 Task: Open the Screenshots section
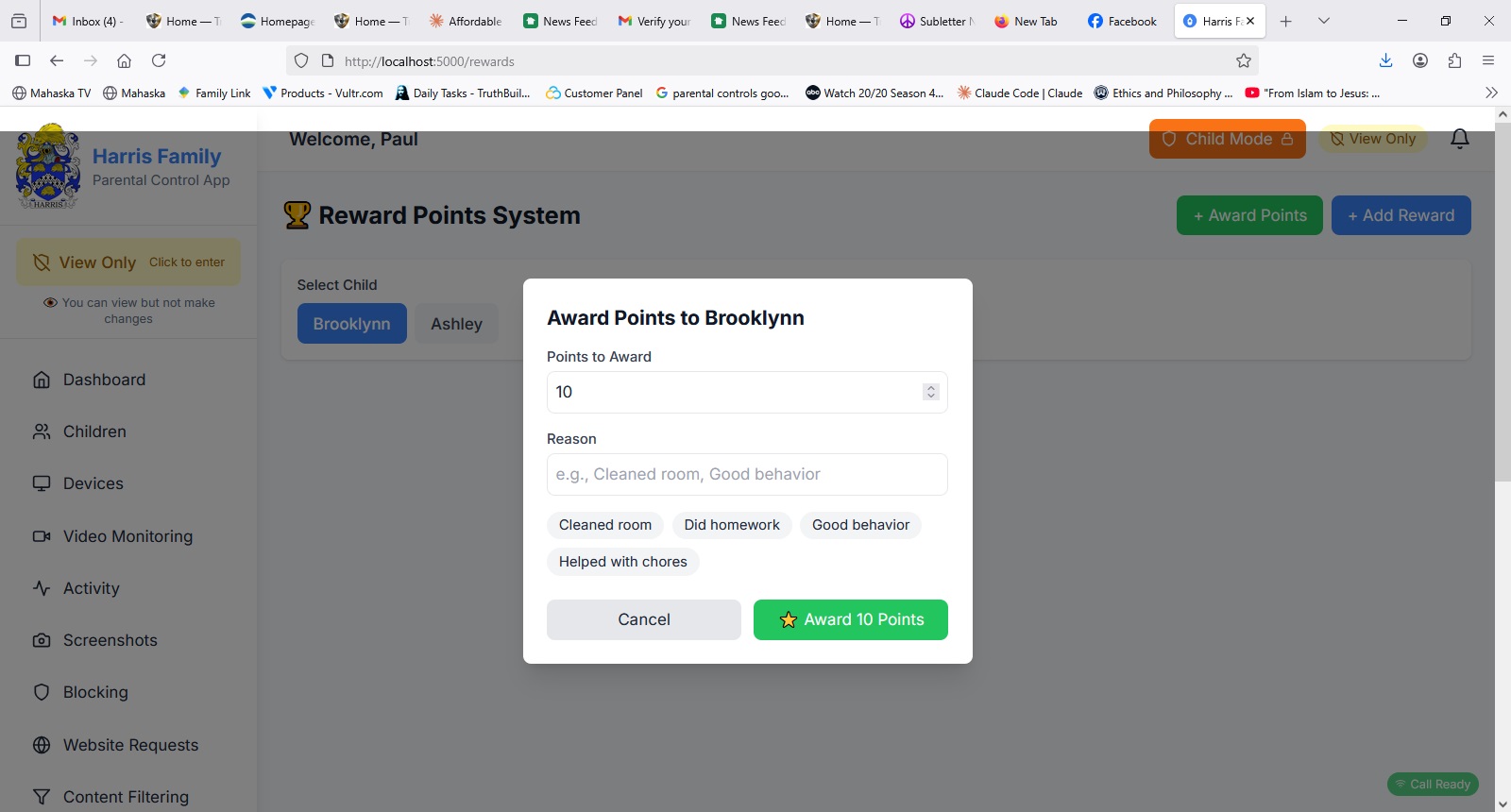coord(110,640)
